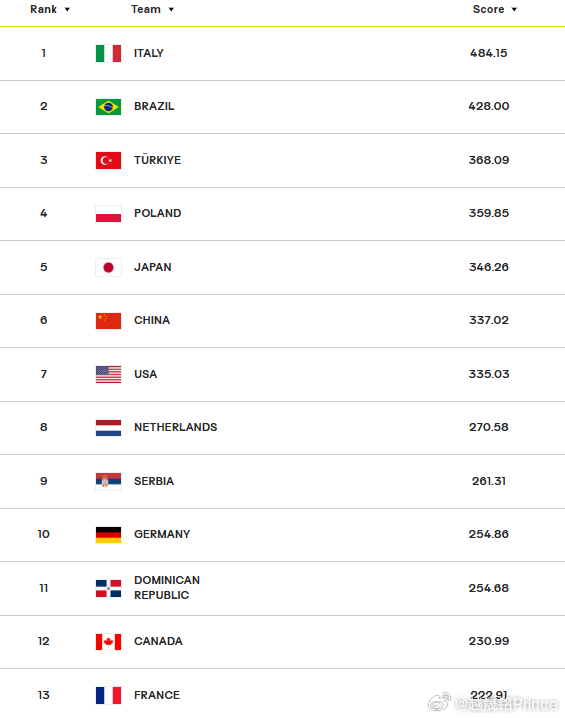The width and height of the screenshot is (565, 718).
Task: Click the Weibo logo watermark
Action: (x=440, y=702)
